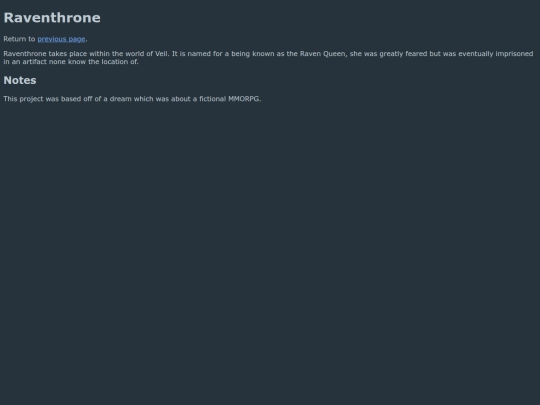Click the word "Veil" in the description
The image size is (540, 405).
click(x=162, y=54)
